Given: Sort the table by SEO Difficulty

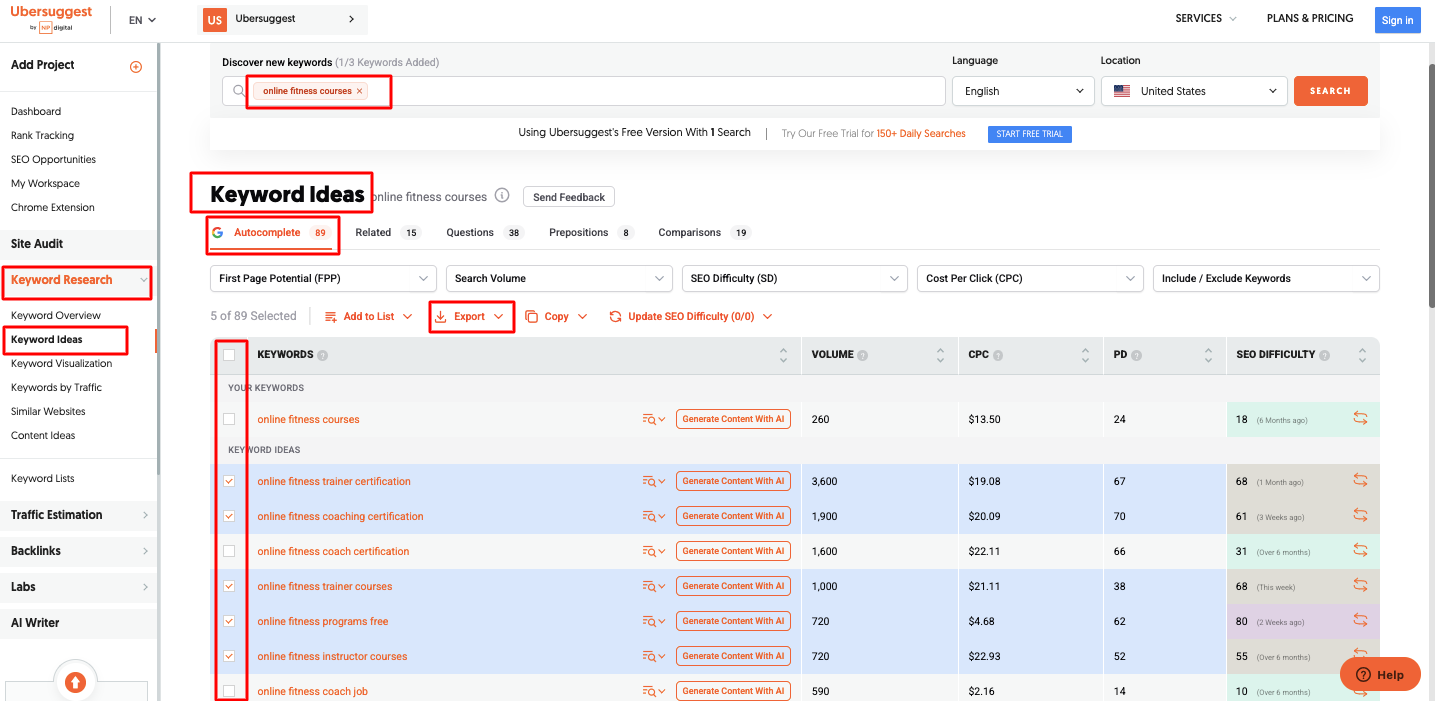Looking at the screenshot, I should (1362, 355).
